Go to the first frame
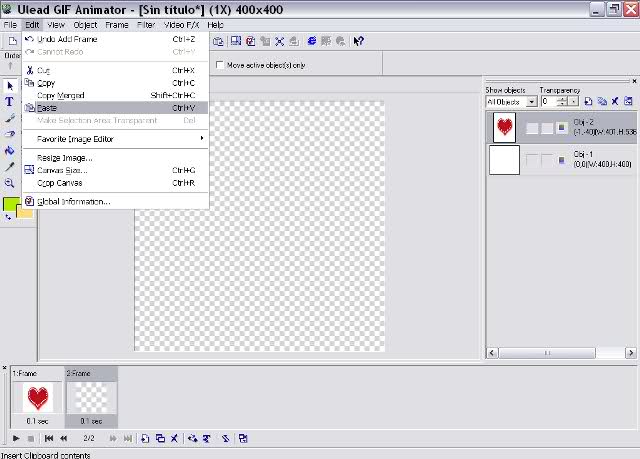This screenshot has height=459, width=640. click(49, 439)
